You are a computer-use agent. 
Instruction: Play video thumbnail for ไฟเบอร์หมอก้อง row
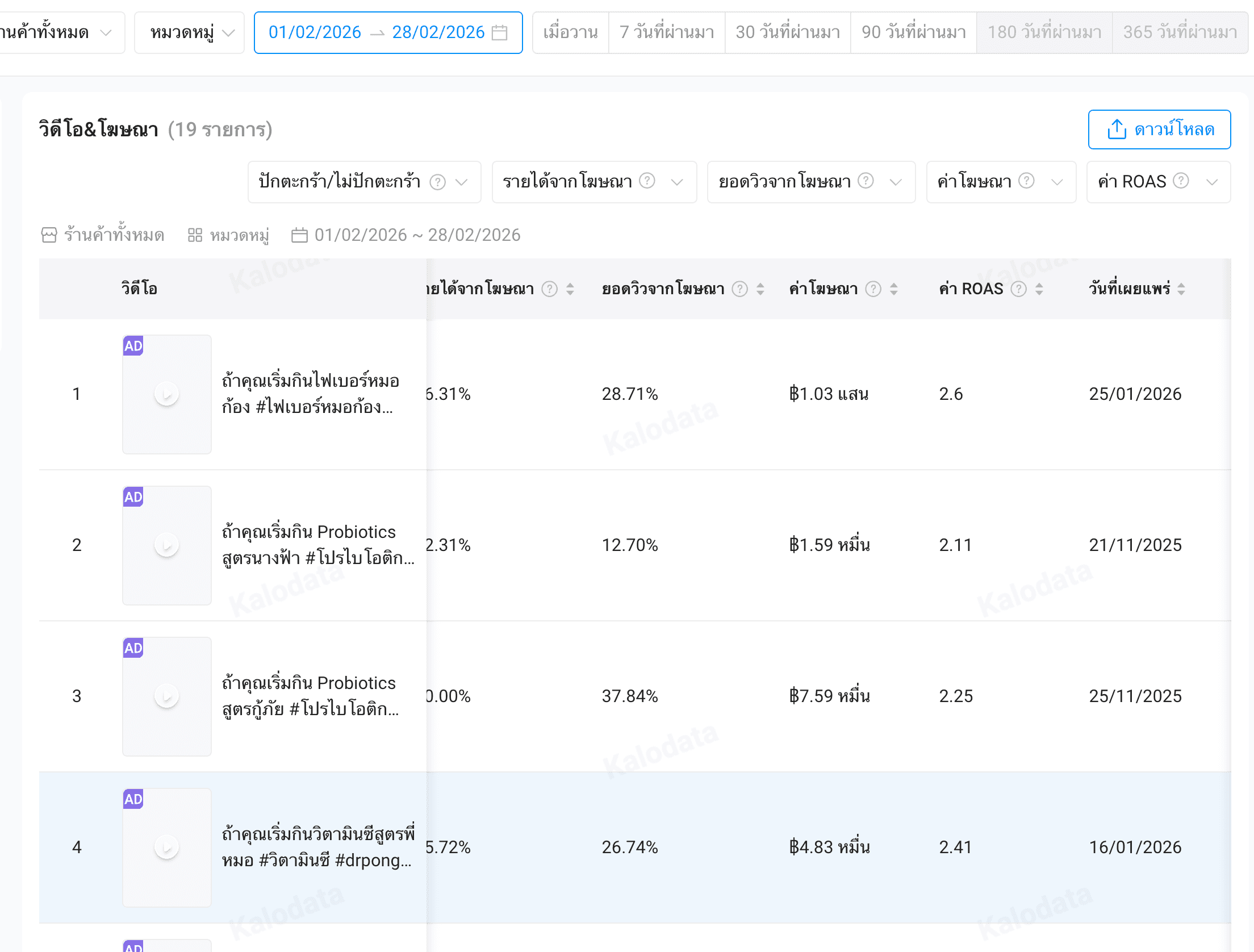[167, 394]
